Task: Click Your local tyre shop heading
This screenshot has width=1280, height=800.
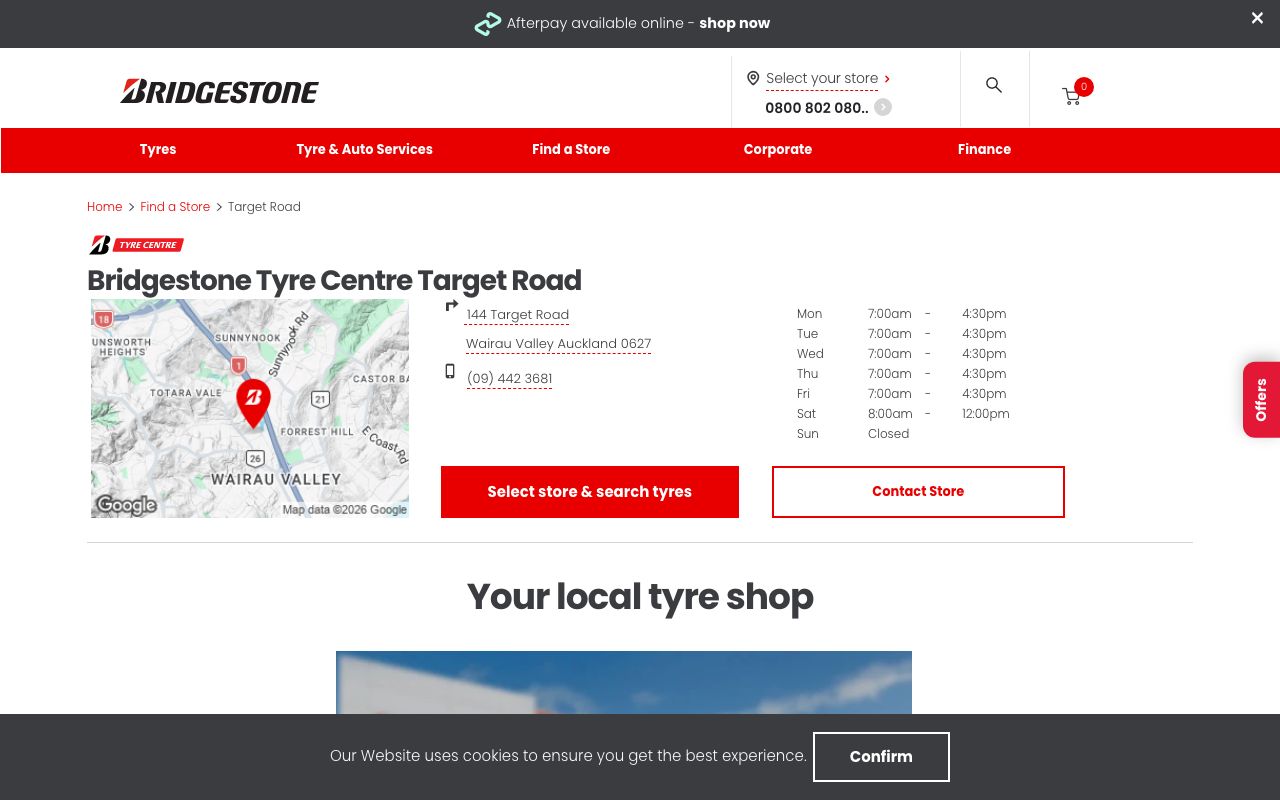Action: click(x=640, y=597)
